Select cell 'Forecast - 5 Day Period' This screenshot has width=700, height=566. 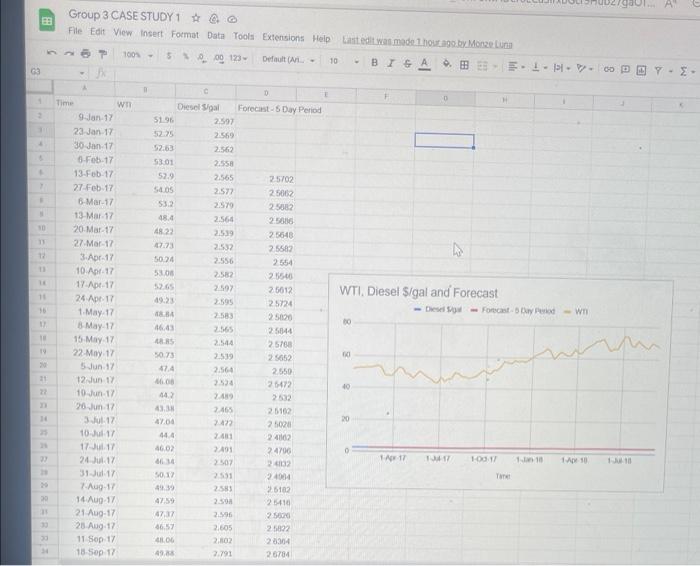[279, 109]
